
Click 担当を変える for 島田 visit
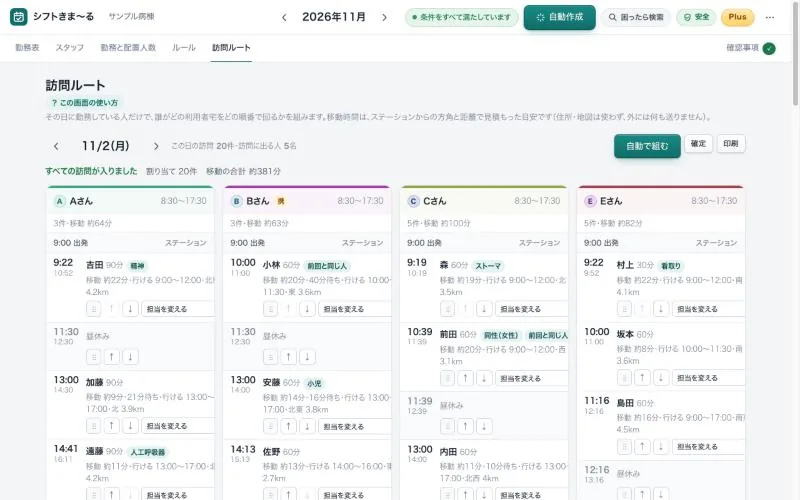(x=708, y=446)
